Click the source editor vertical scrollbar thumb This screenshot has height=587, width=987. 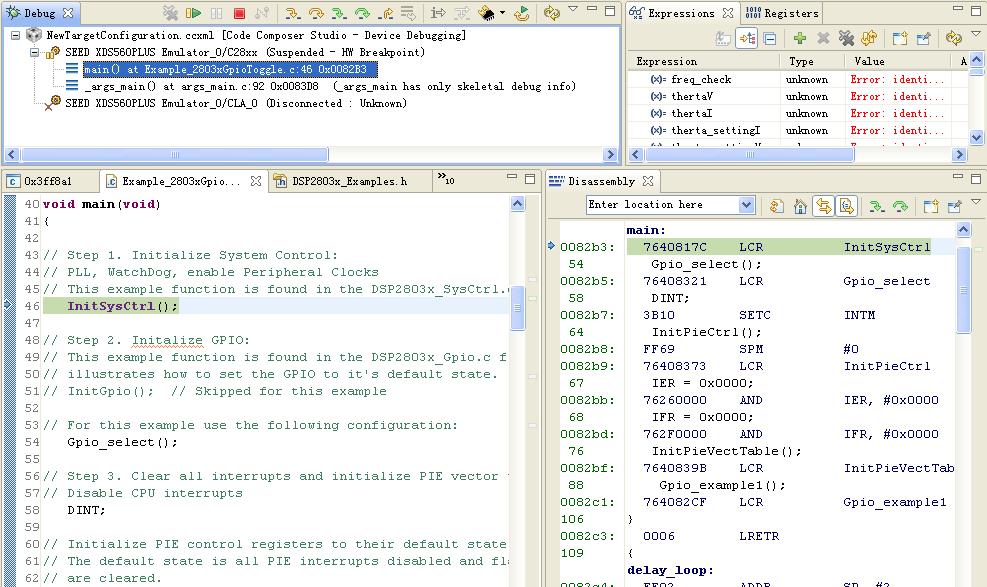pos(517,308)
